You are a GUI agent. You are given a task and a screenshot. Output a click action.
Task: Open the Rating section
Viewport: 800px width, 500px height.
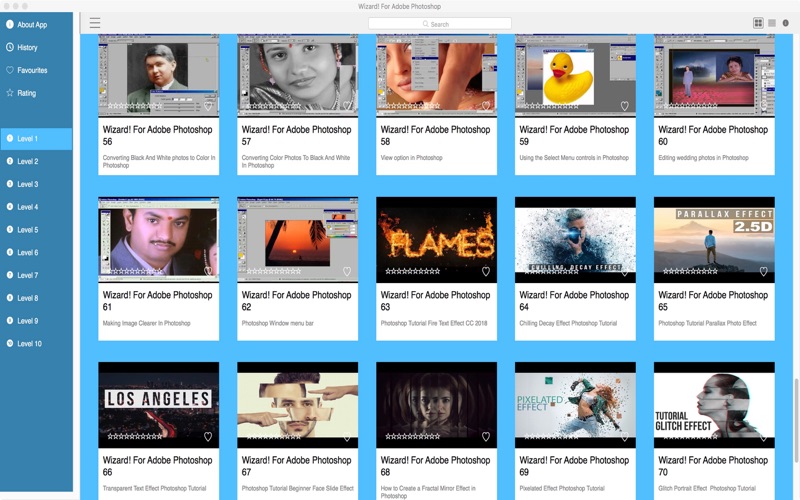(21, 93)
